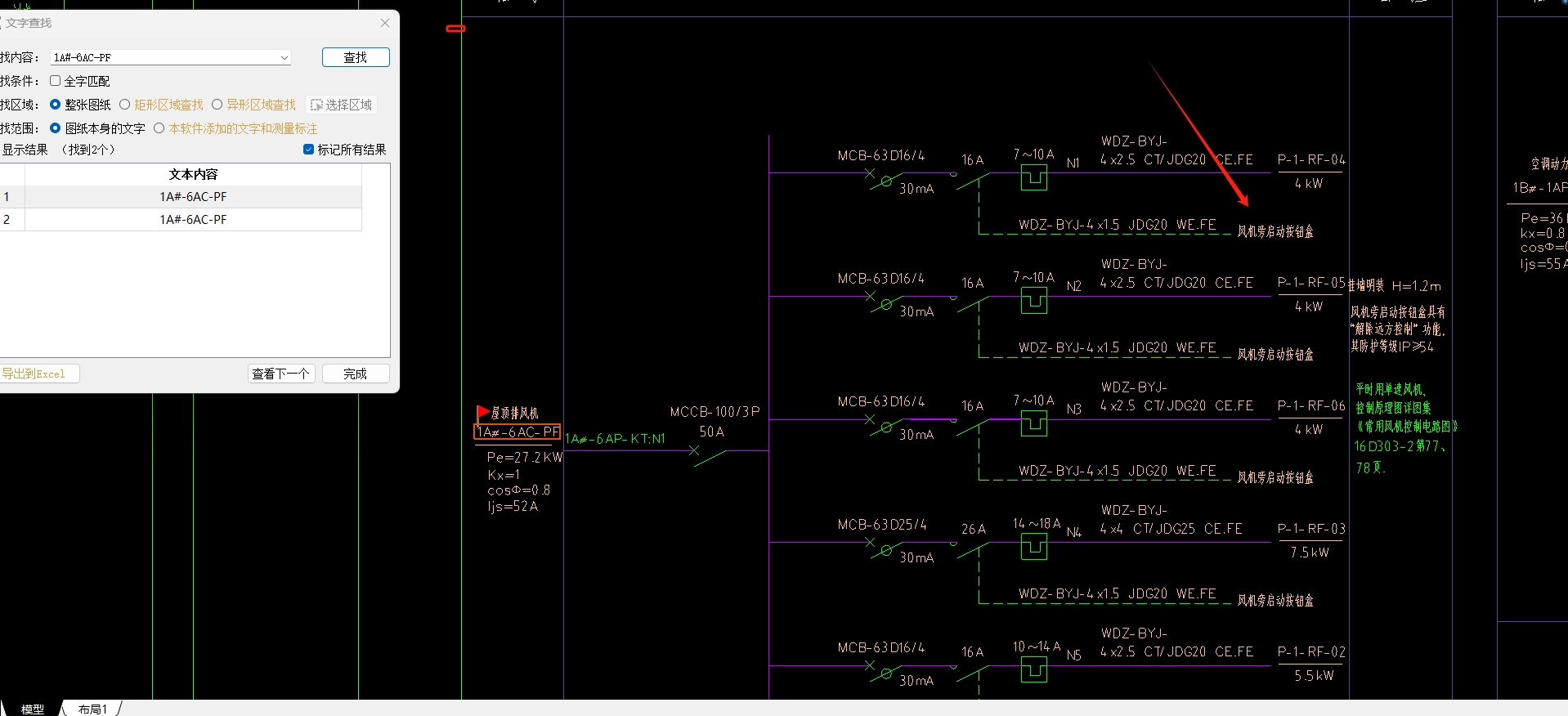Click the Pe=27.2KW text in drawing

click(524, 458)
